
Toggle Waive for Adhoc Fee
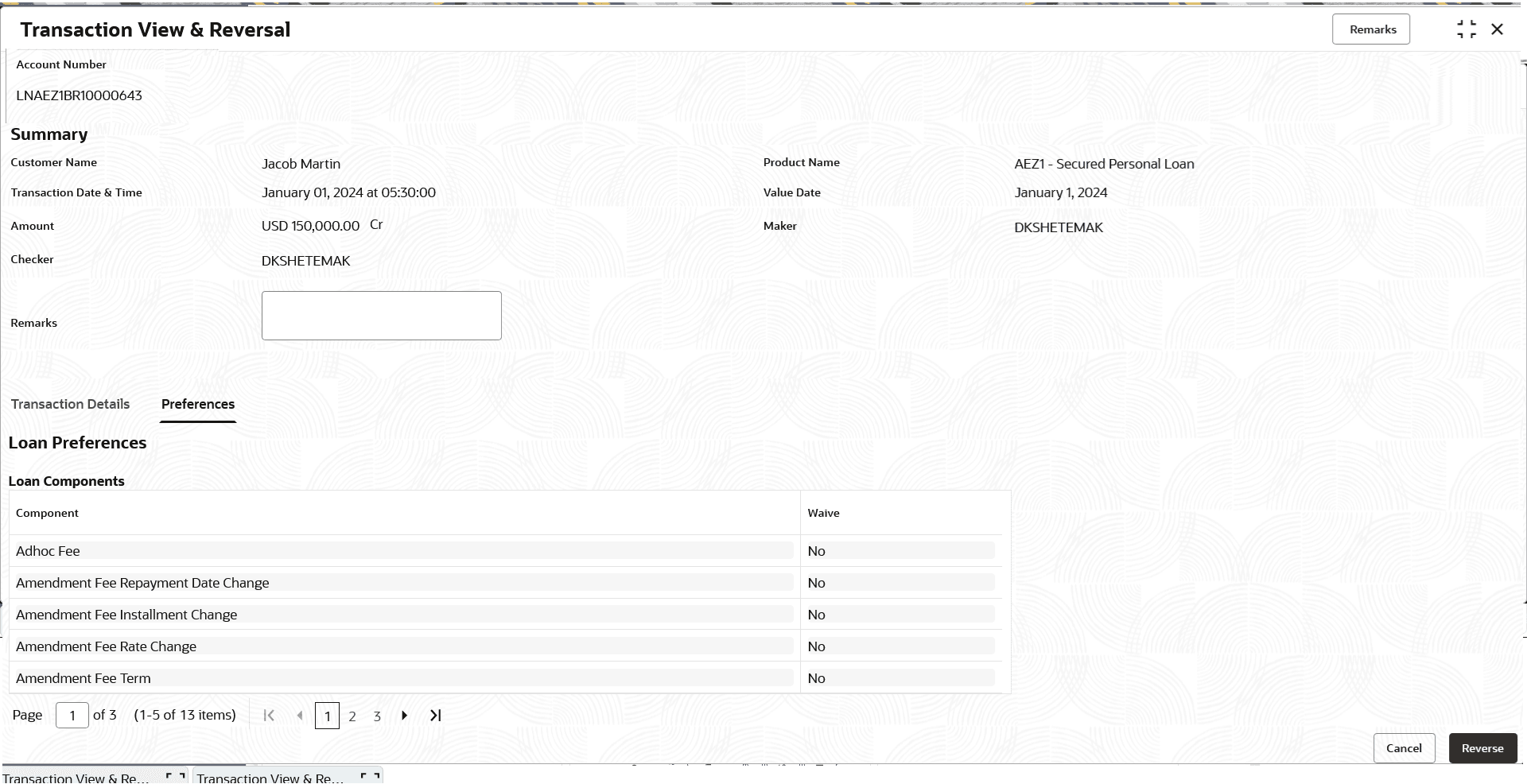point(899,550)
